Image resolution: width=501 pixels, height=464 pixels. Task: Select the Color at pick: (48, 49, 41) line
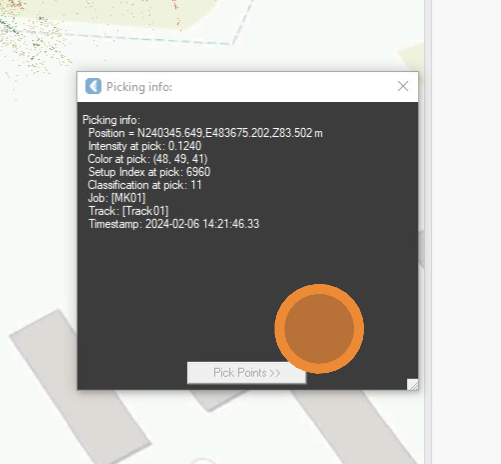[x=147, y=159]
